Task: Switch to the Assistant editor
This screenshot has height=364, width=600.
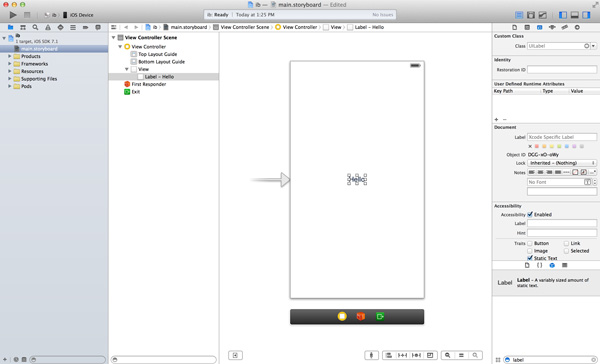Action: (x=531, y=15)
